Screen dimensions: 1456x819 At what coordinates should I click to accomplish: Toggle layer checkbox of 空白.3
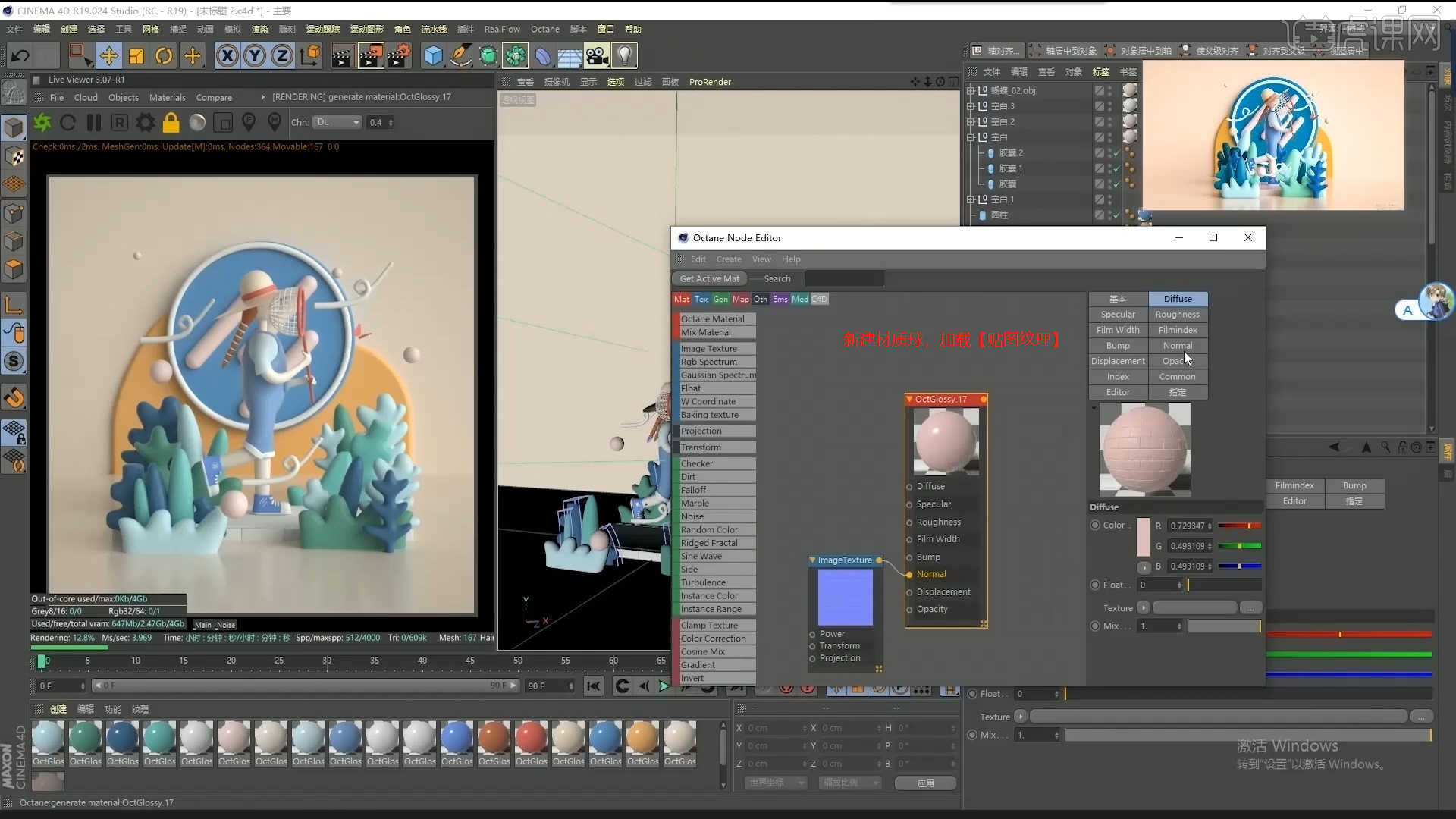point(1099,106)
